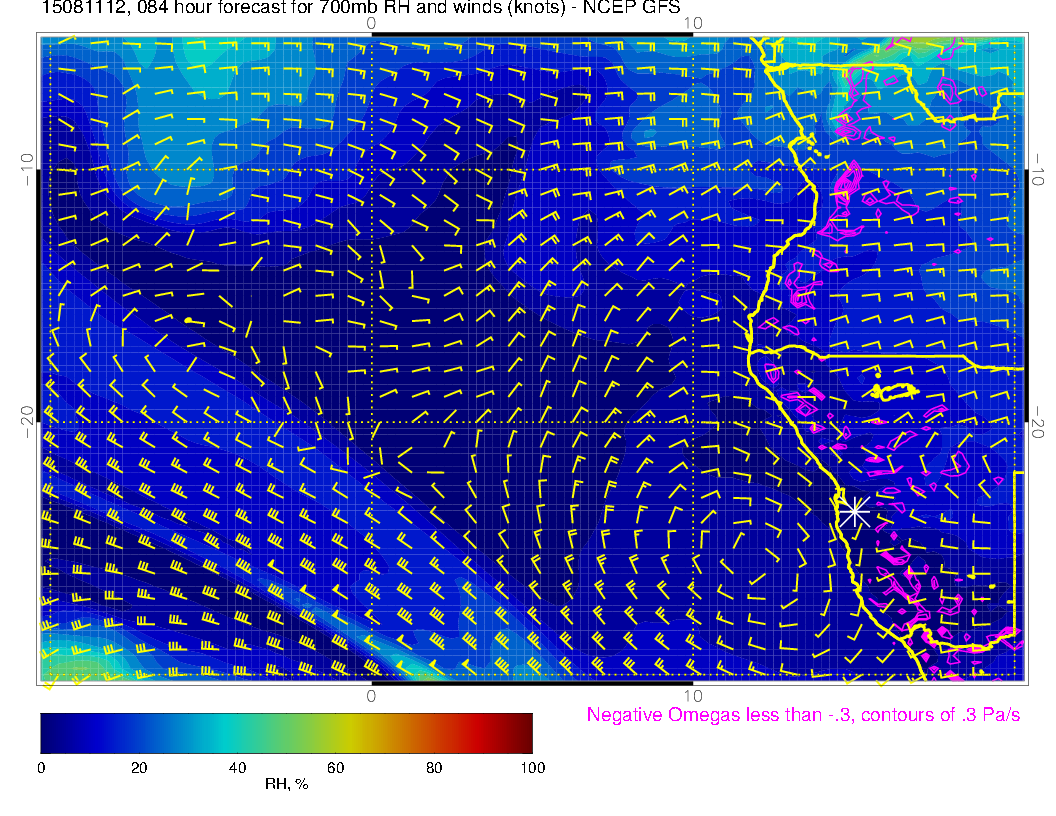
Task: Click the top axis longitude label 0
Action: coord(371,24)
